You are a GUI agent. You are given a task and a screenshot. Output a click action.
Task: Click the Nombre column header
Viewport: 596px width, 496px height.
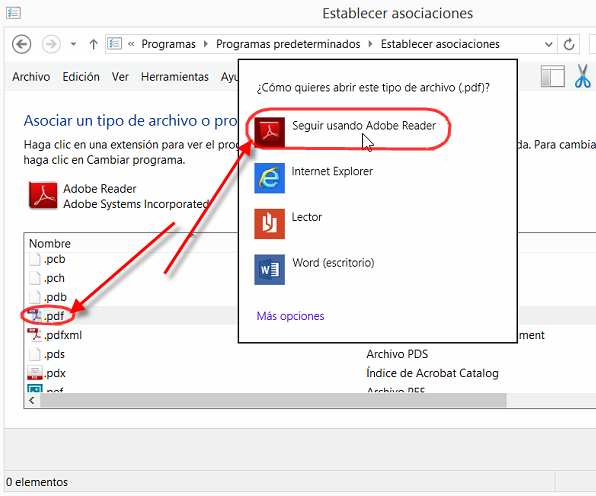(x=50, y=243)
